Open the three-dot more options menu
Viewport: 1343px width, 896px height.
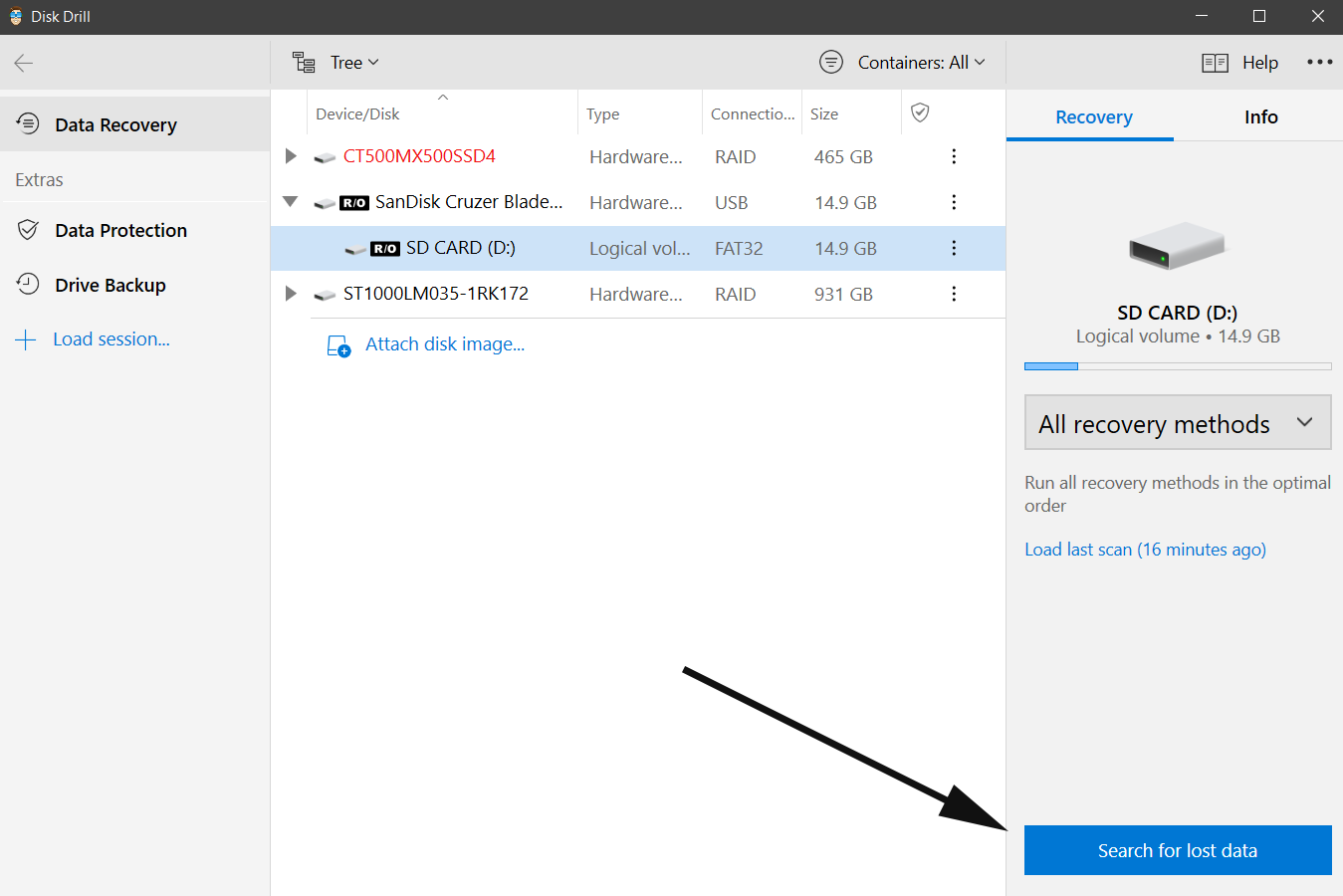(1320, 62)
